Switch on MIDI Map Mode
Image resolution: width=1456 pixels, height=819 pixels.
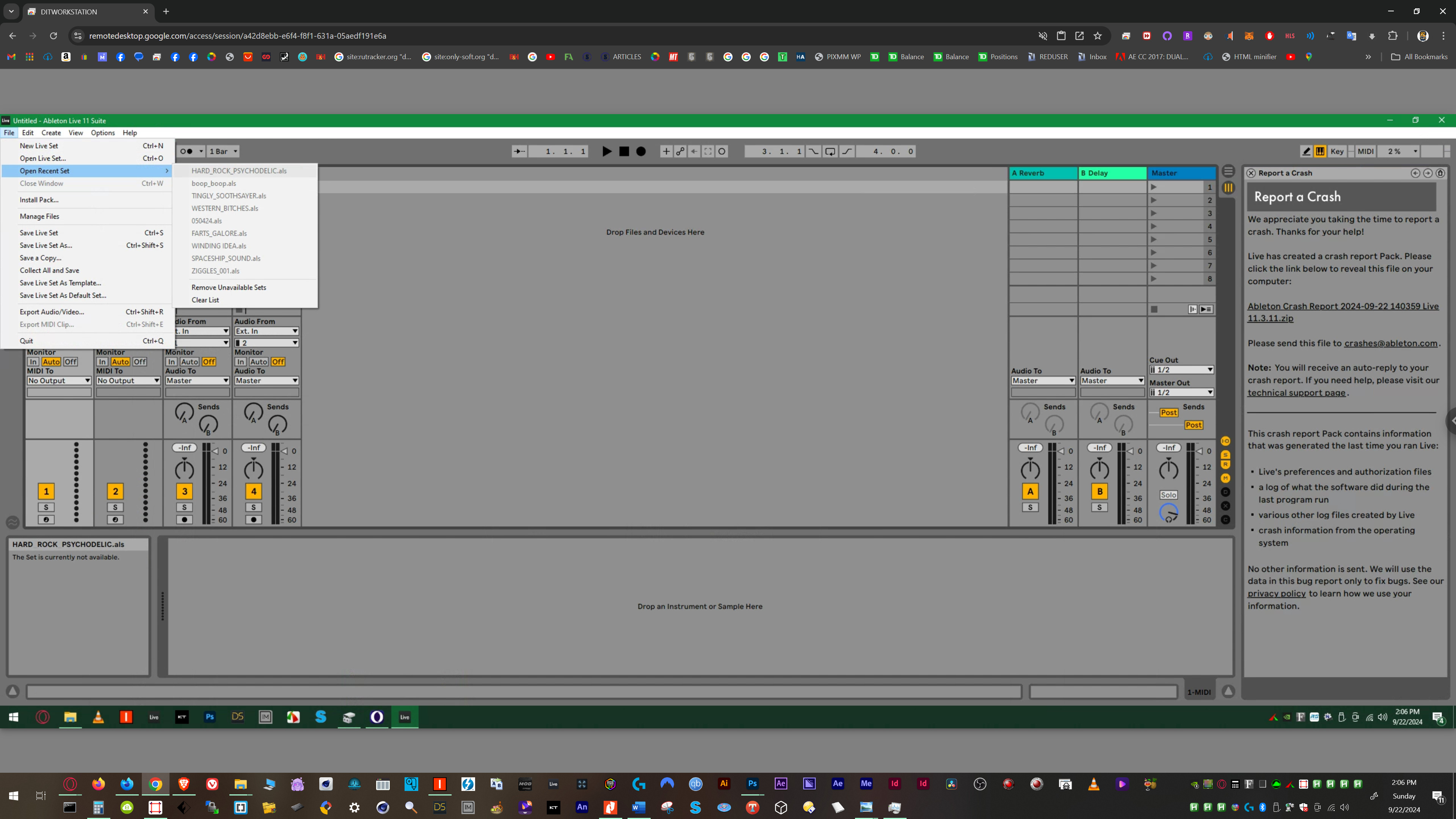click(x=1365, y=152)
